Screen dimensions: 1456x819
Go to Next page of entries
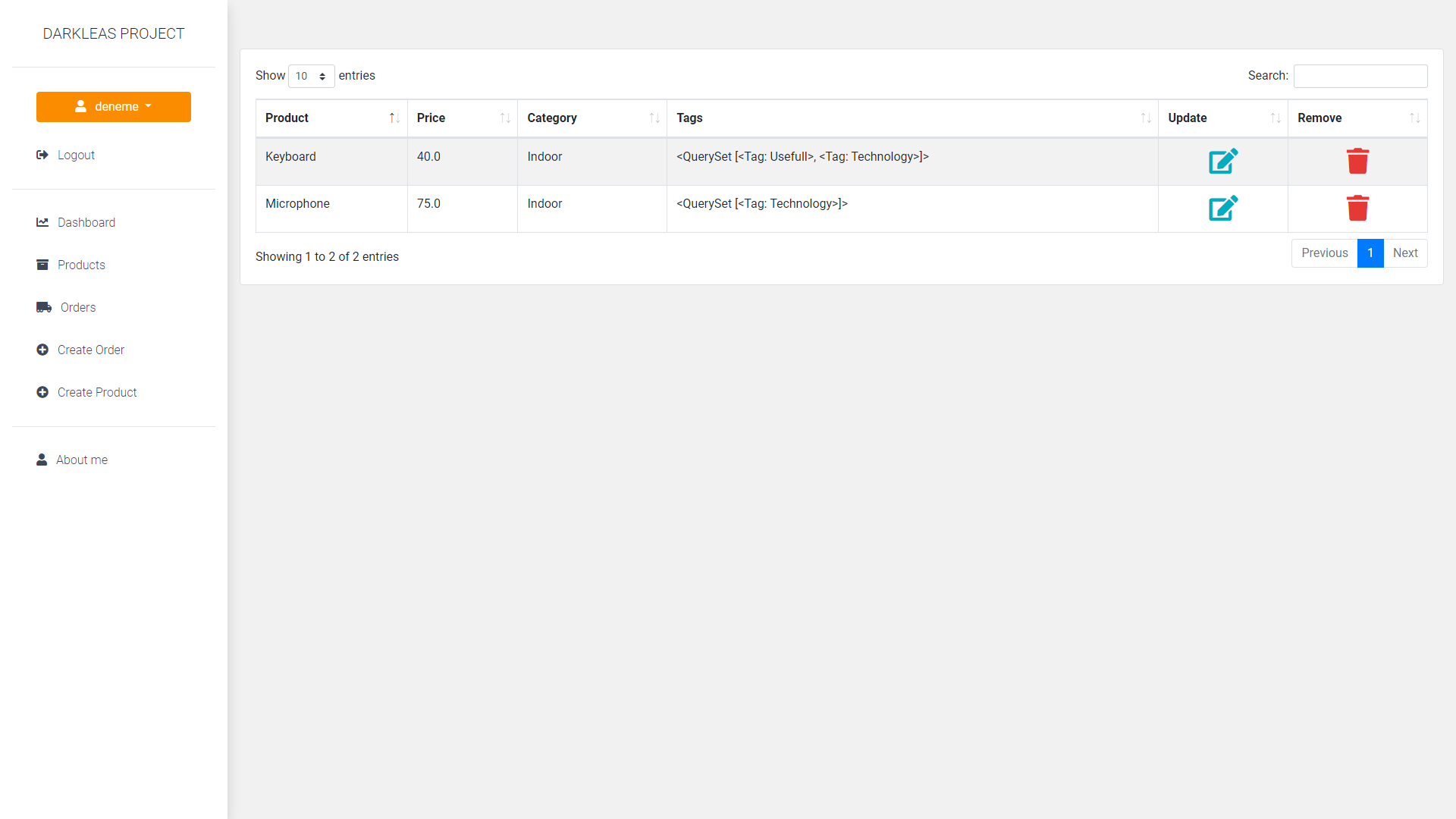pyautogui.click(x=1404, y=253)
